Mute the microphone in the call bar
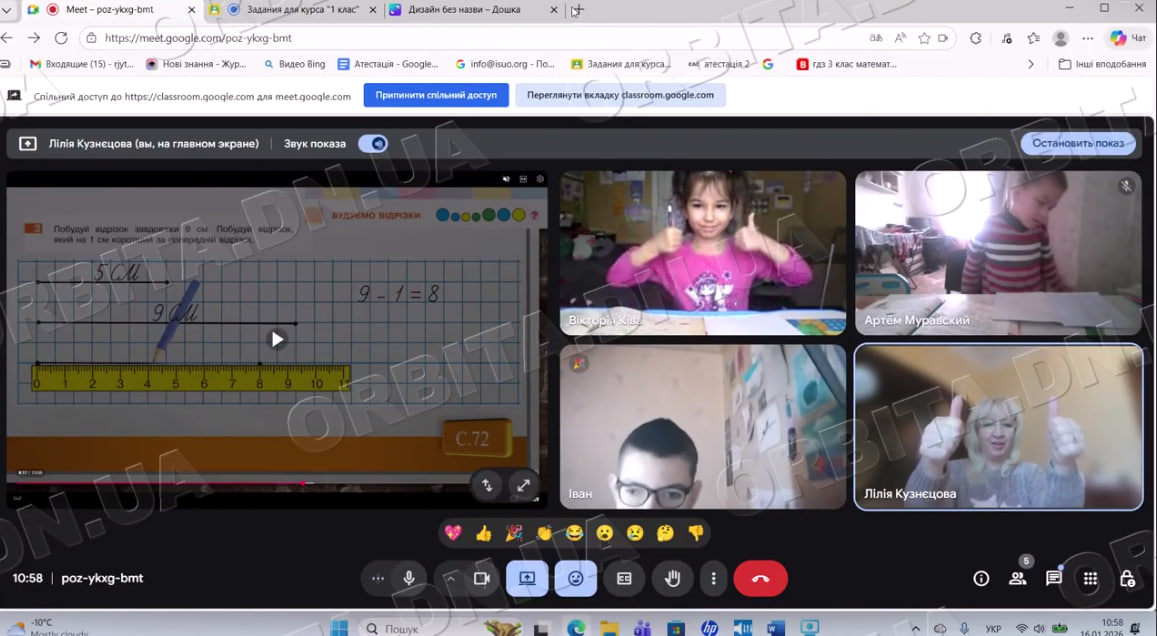Viewport: 1157px width, 636px height. point(409,578)
